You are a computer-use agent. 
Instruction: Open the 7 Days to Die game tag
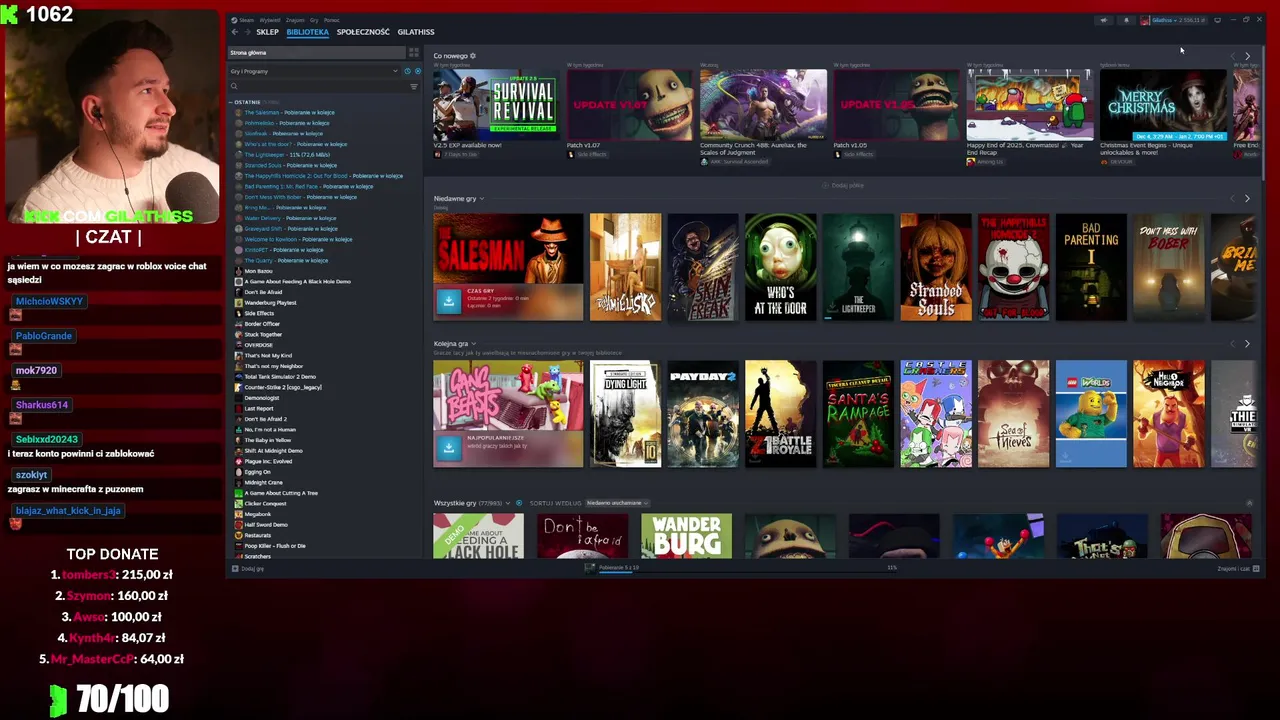click(455, 154)
